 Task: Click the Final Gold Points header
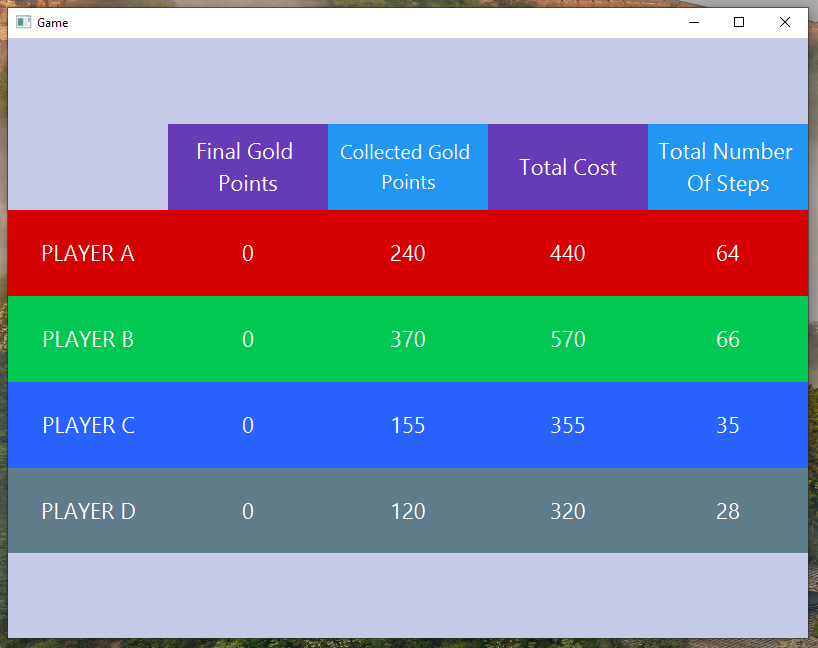pyautogui.click(x=248, y=167)
